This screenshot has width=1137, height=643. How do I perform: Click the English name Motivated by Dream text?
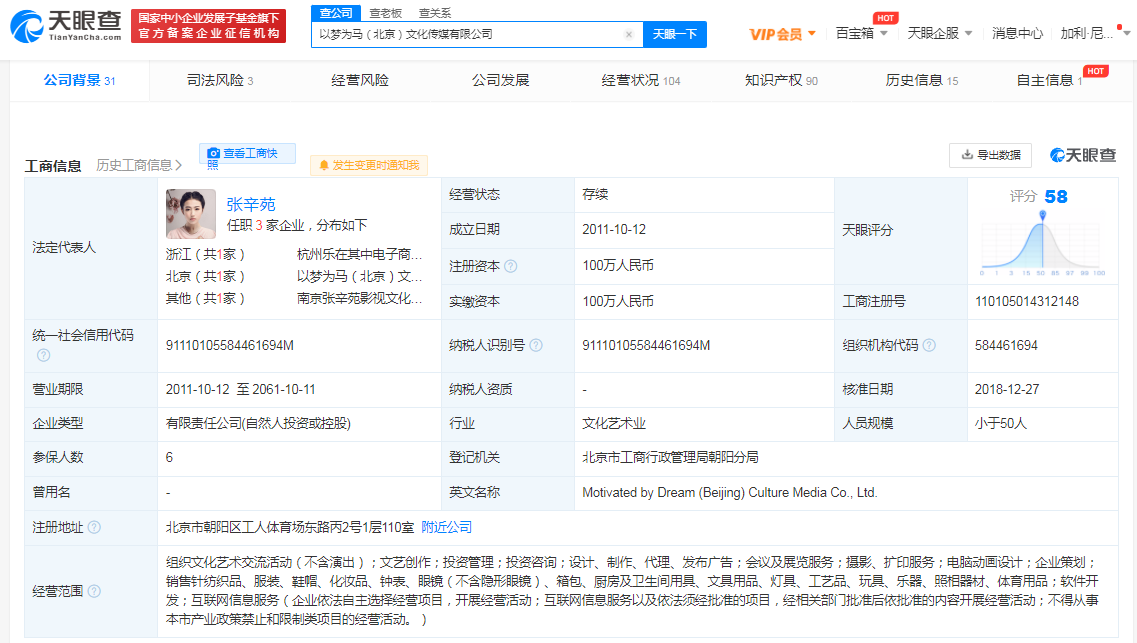729,492
